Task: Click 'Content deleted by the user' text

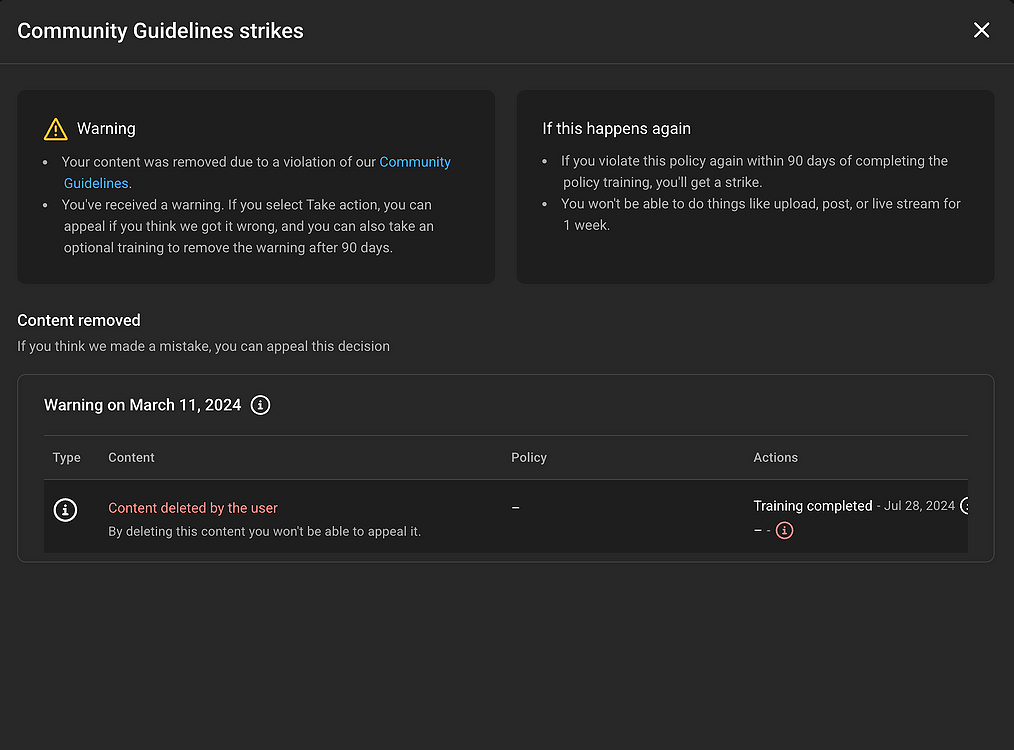Action: (x=193, y=508)
